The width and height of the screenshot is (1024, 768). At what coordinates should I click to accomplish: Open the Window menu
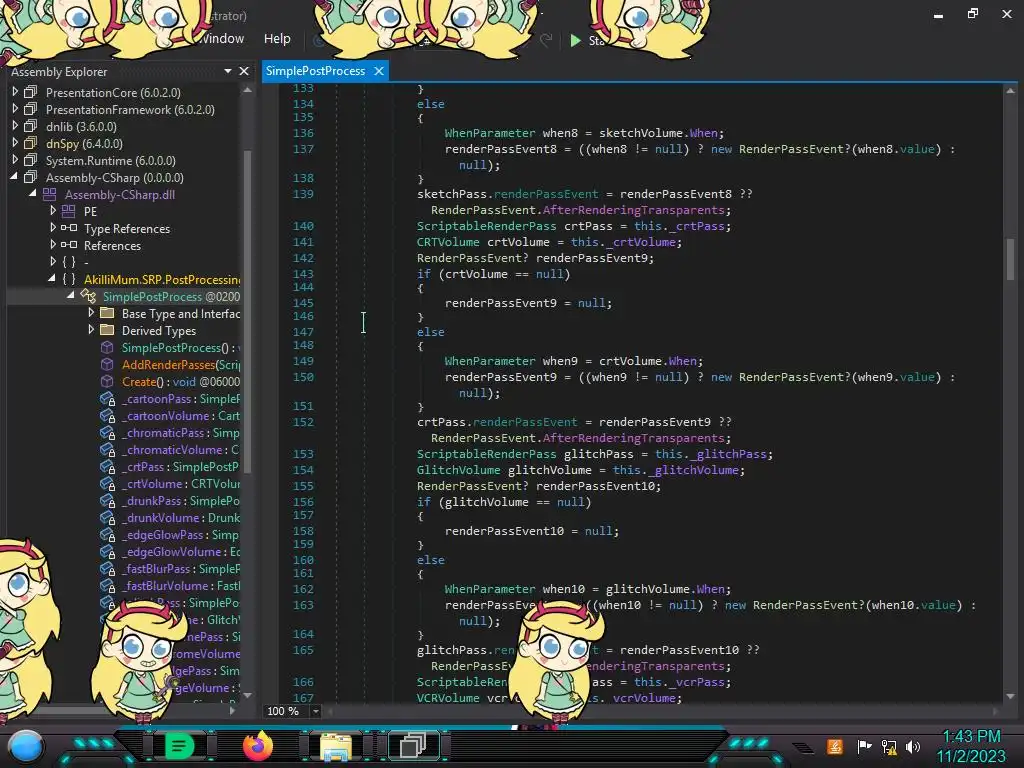221,39
